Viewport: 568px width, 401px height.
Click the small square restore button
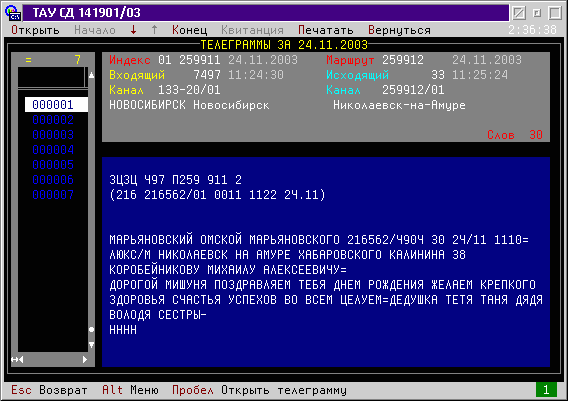pyautogui.click(x=537, y=13)
